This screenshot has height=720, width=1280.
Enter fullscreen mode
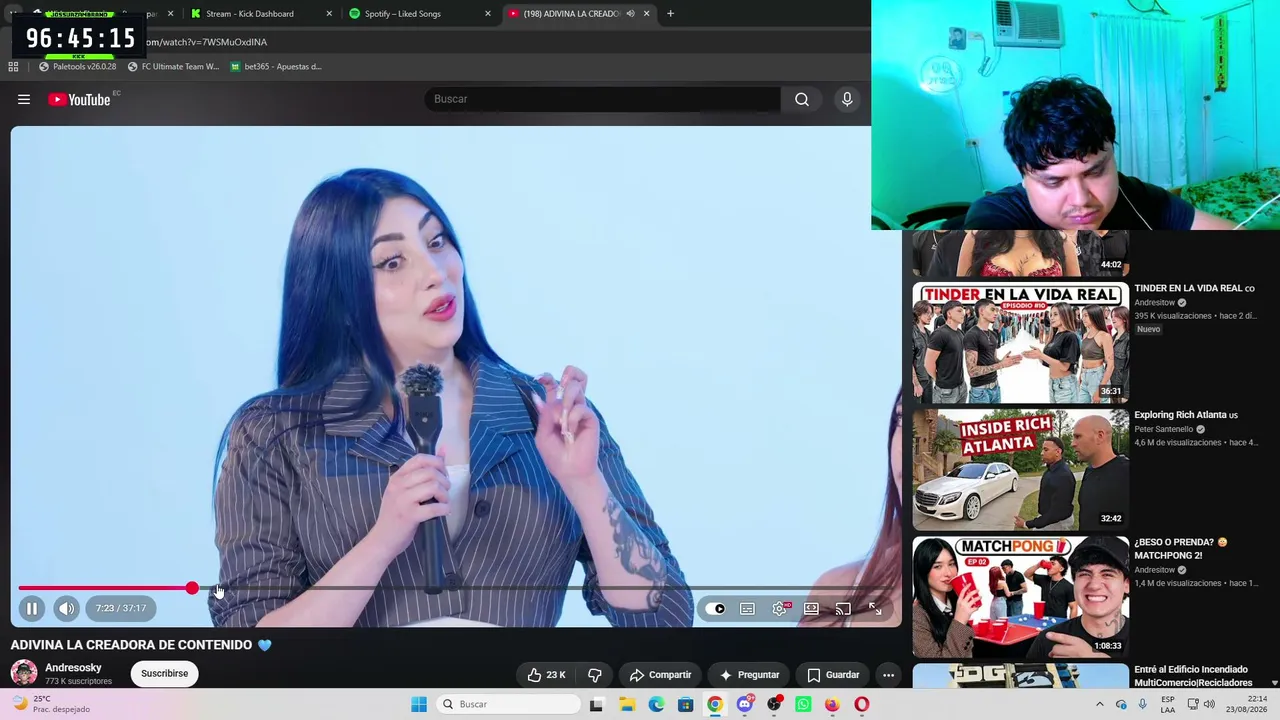tap(875, 608)
